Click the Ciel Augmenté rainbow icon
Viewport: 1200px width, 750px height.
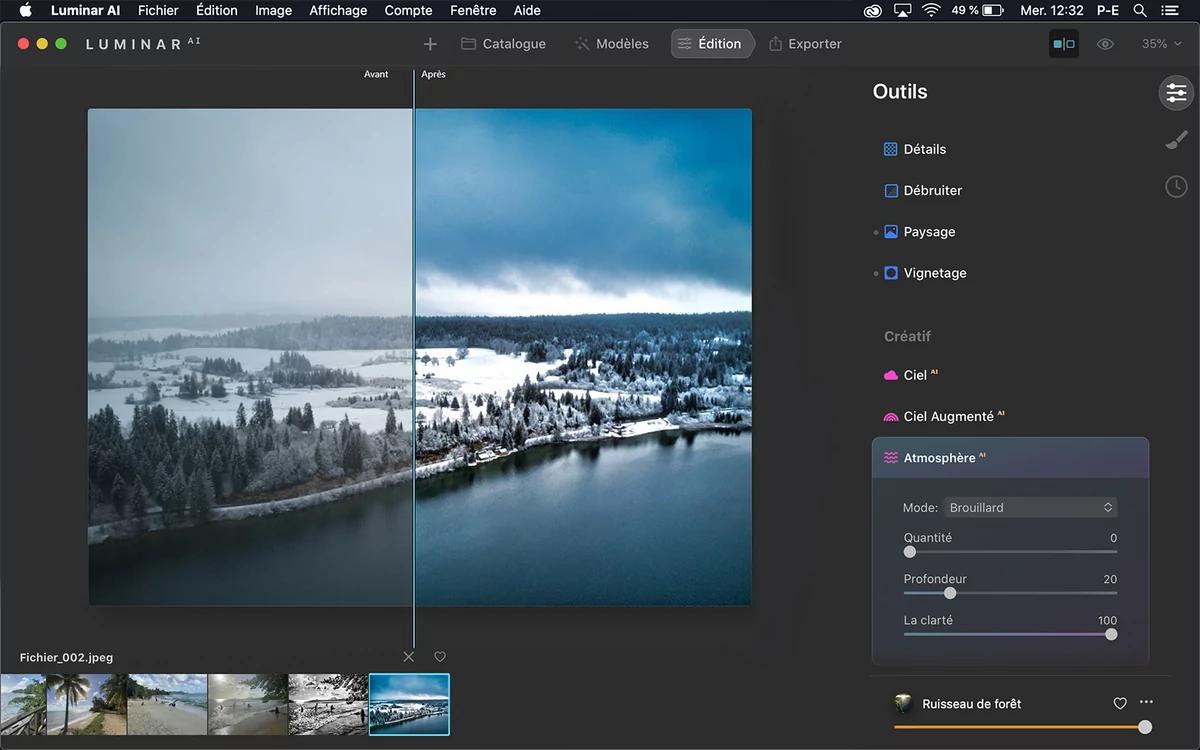click(891, 417)
